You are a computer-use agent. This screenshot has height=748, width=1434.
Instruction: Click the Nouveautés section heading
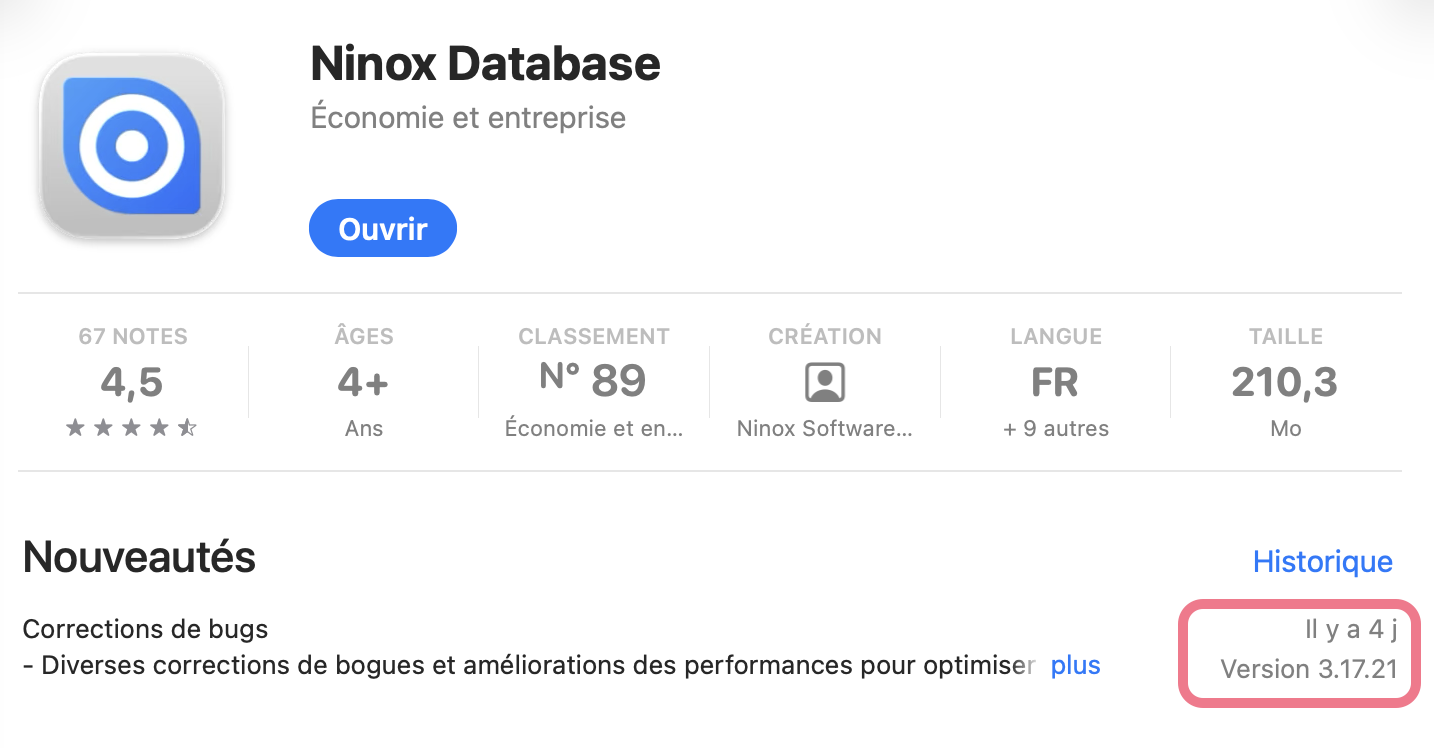click(x=139, y=557)
